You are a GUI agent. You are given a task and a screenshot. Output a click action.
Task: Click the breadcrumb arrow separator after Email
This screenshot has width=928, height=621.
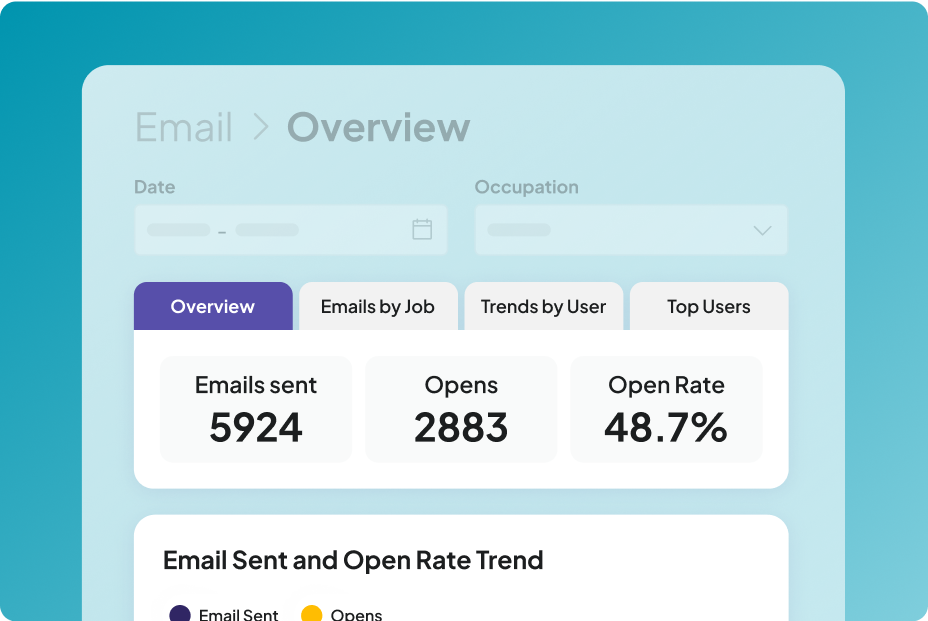(260, 128)
